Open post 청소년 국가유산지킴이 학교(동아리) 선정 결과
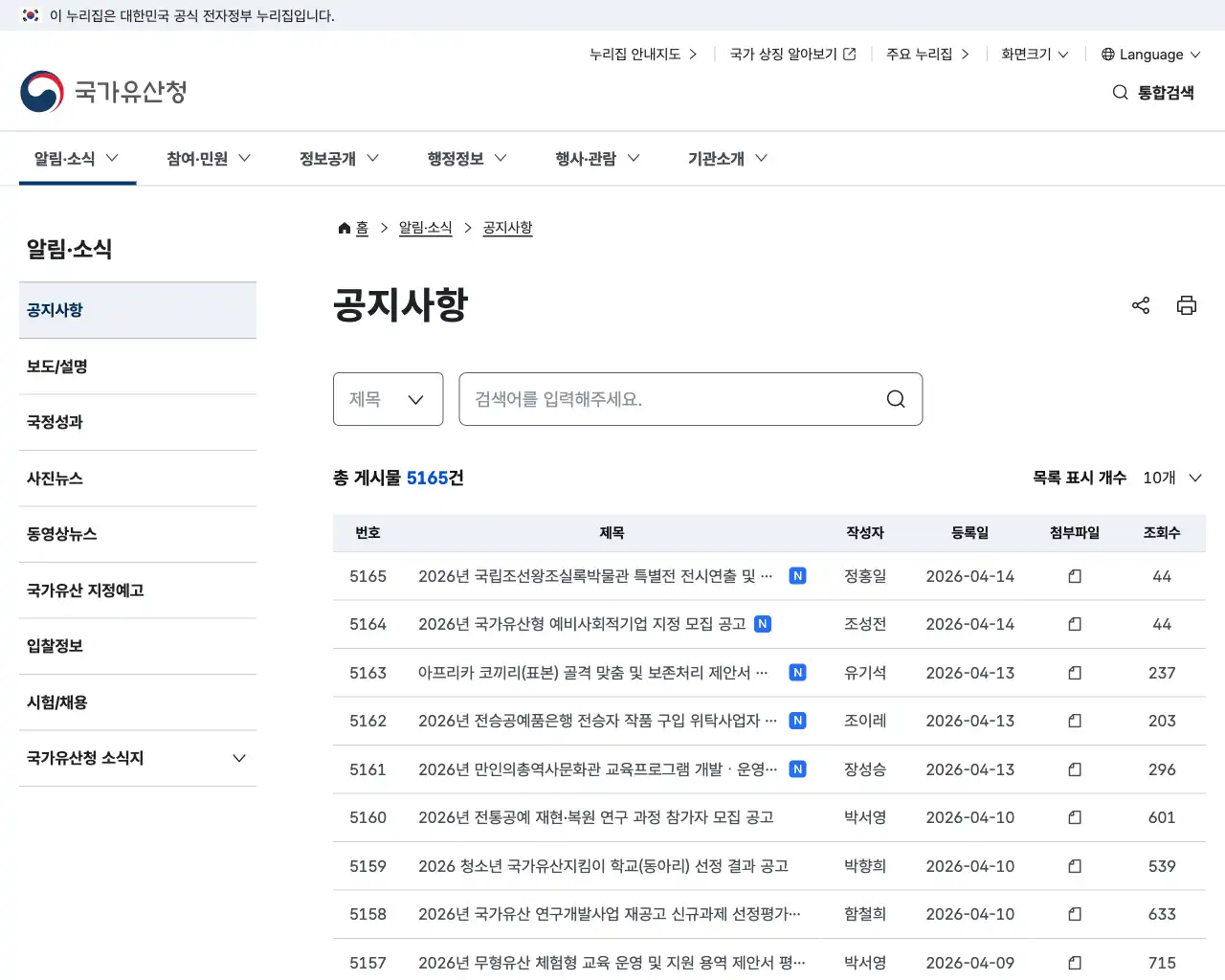This screenshot has width=1225, height=980. pos(603,866)
